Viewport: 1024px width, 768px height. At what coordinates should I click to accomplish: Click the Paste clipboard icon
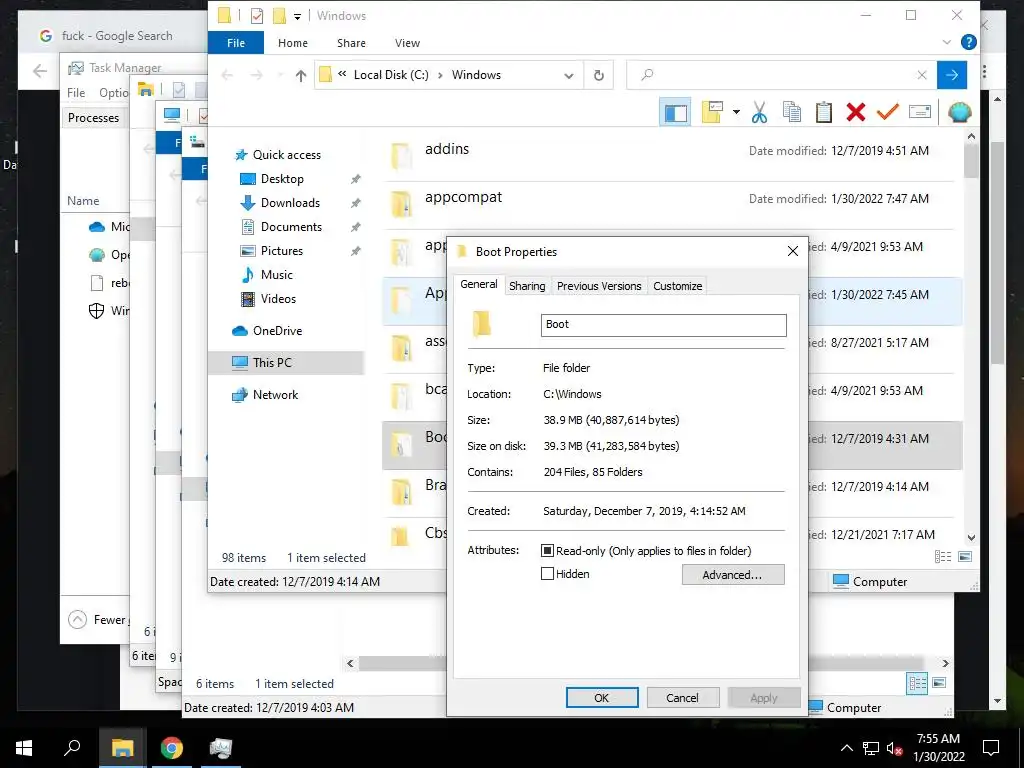point(824,112)
